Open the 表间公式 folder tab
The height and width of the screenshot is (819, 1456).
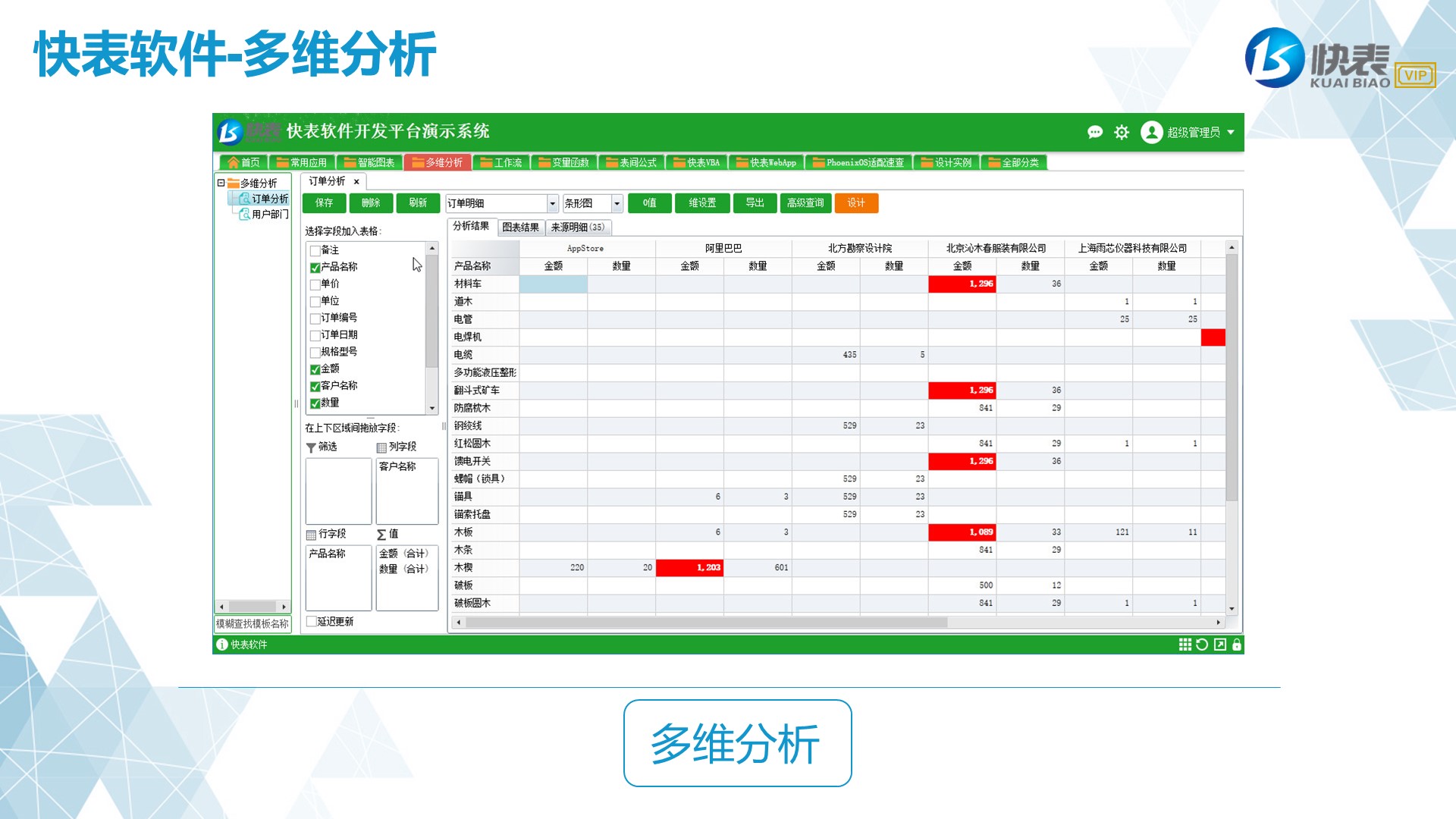tap(632, 162)
